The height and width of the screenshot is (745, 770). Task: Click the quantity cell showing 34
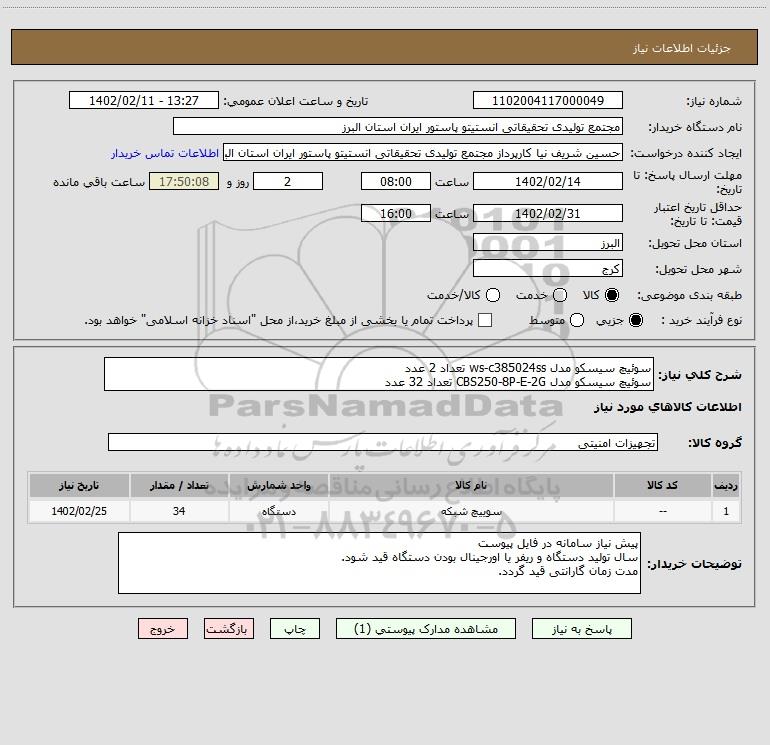pyautogui.click(x=179, y=511)
